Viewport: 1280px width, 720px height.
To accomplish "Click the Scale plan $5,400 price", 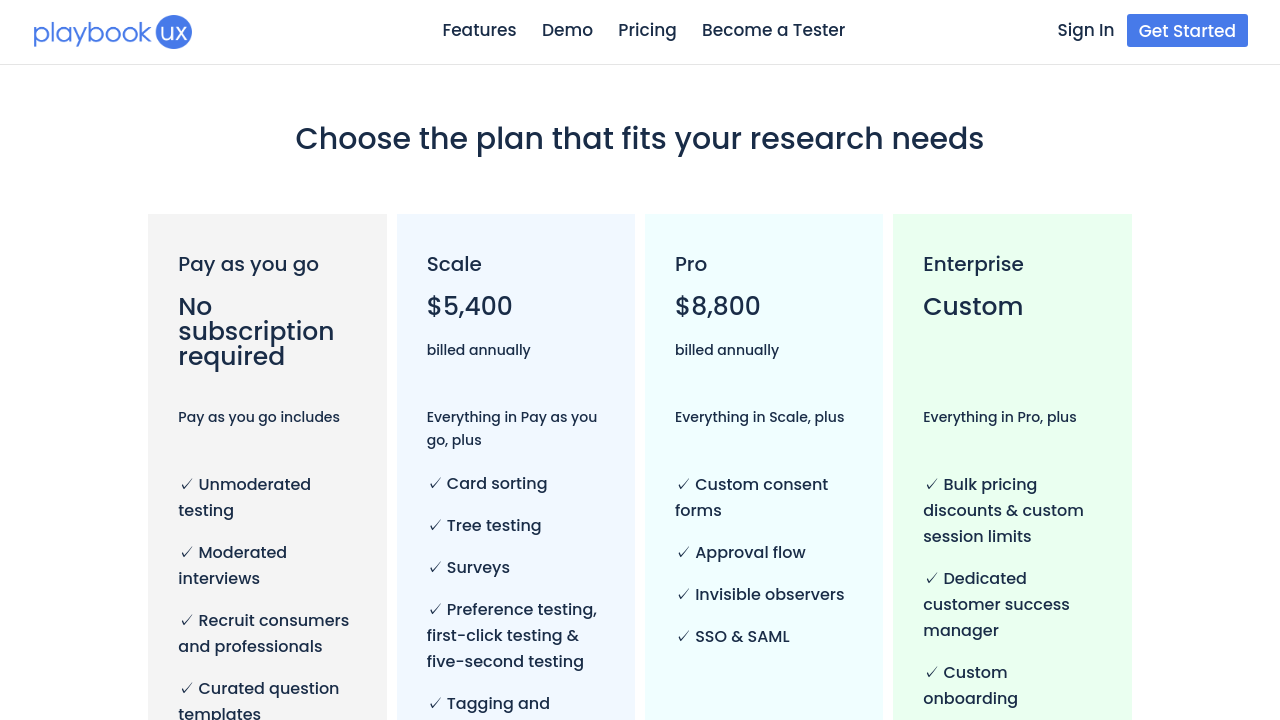I will pos(469,306).
